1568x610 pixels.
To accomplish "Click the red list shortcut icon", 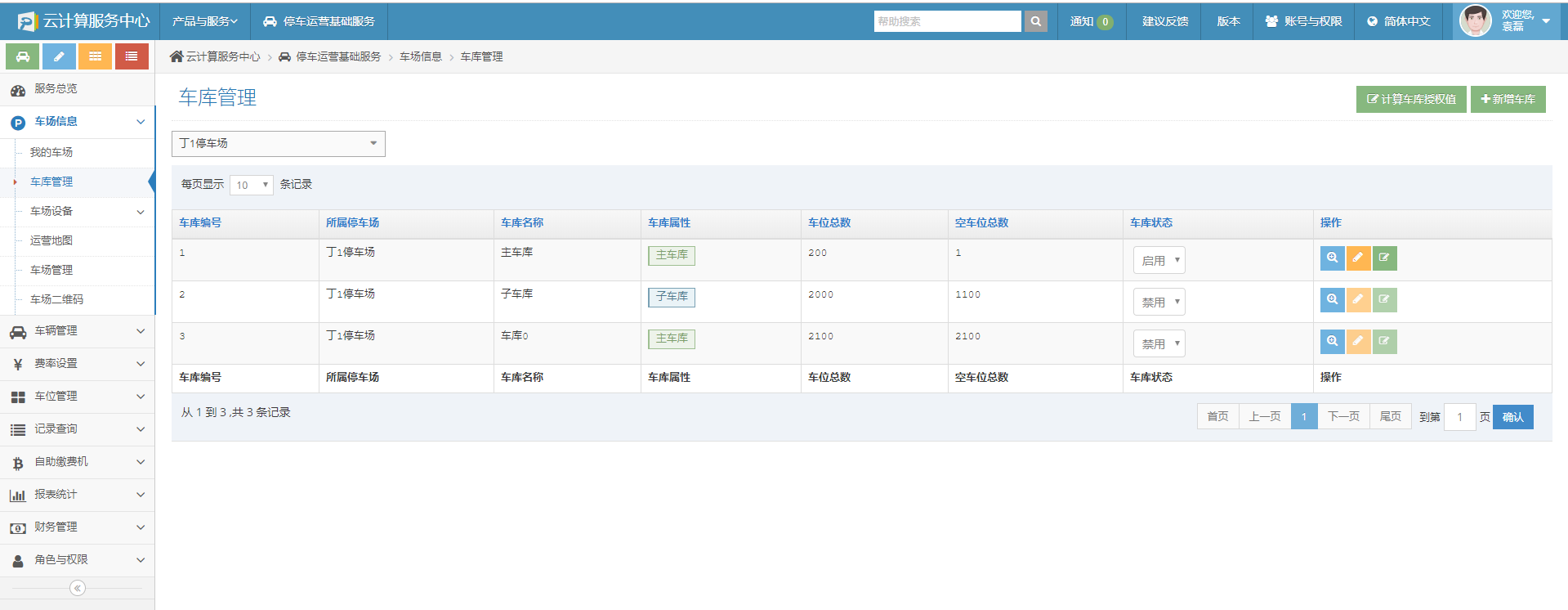I will tap(132, 56).
